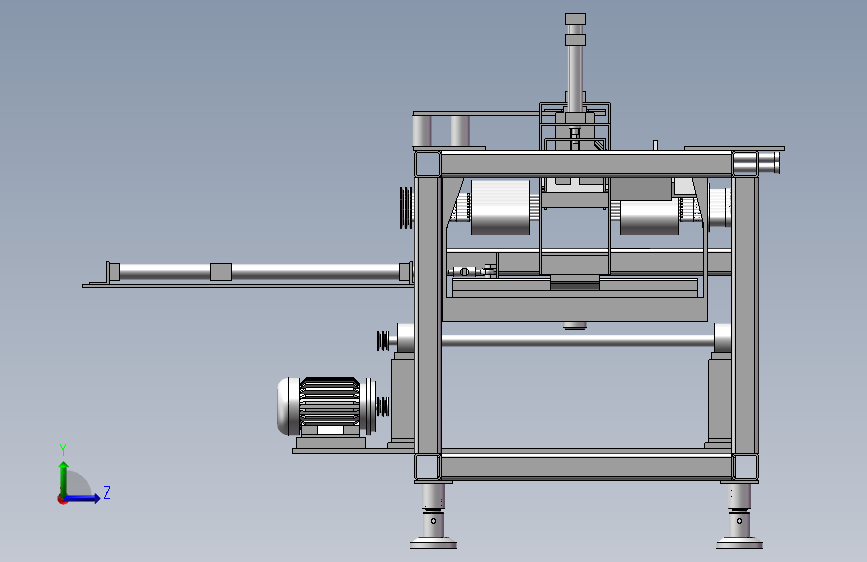Select the left leveling foot pad
This screenshot has width=867, height=562.
(x=433, y=543)
